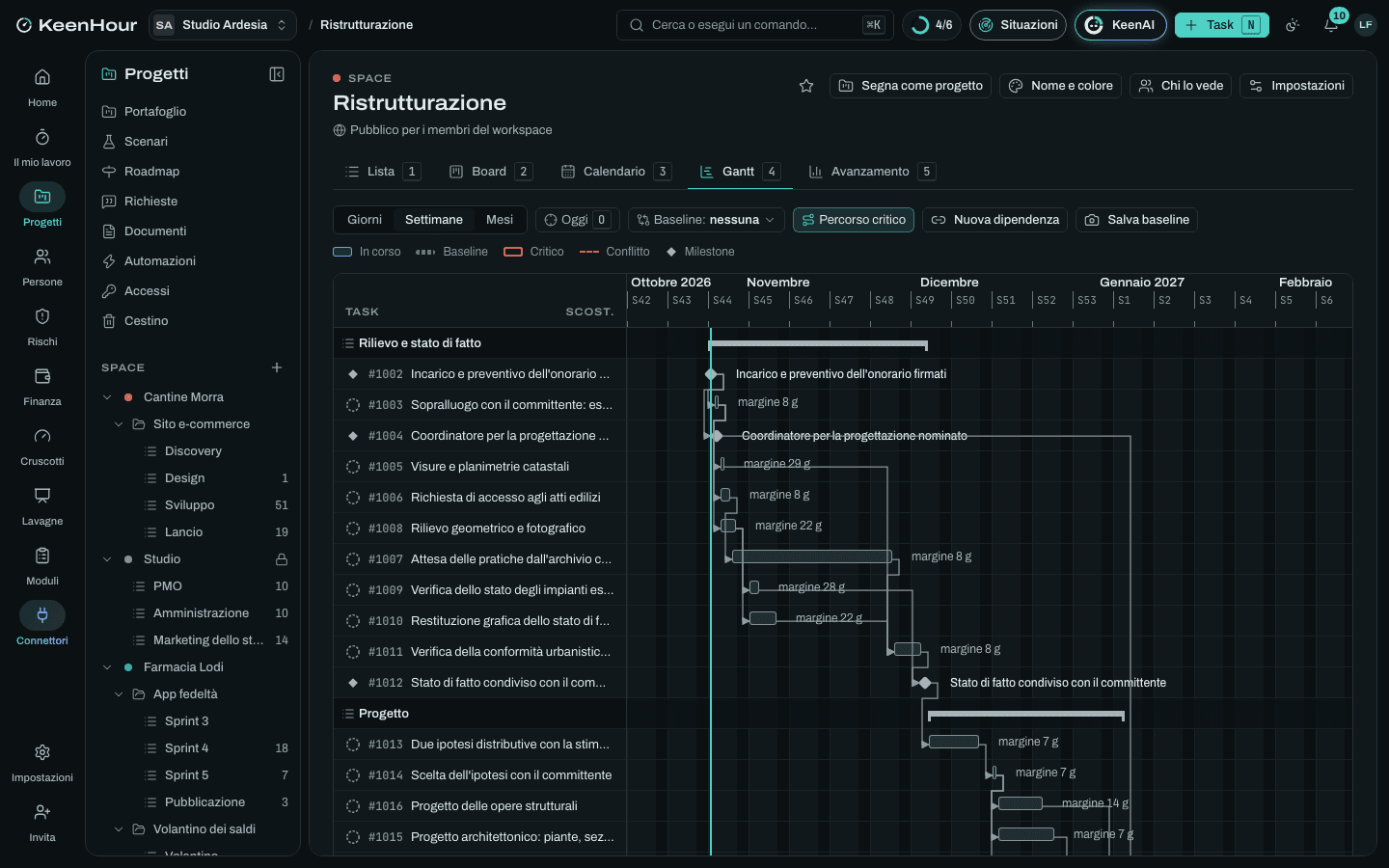This screenshot has height=868, width=1389.
Task: Switch to Lista tab
Action: tap(382, 172)
